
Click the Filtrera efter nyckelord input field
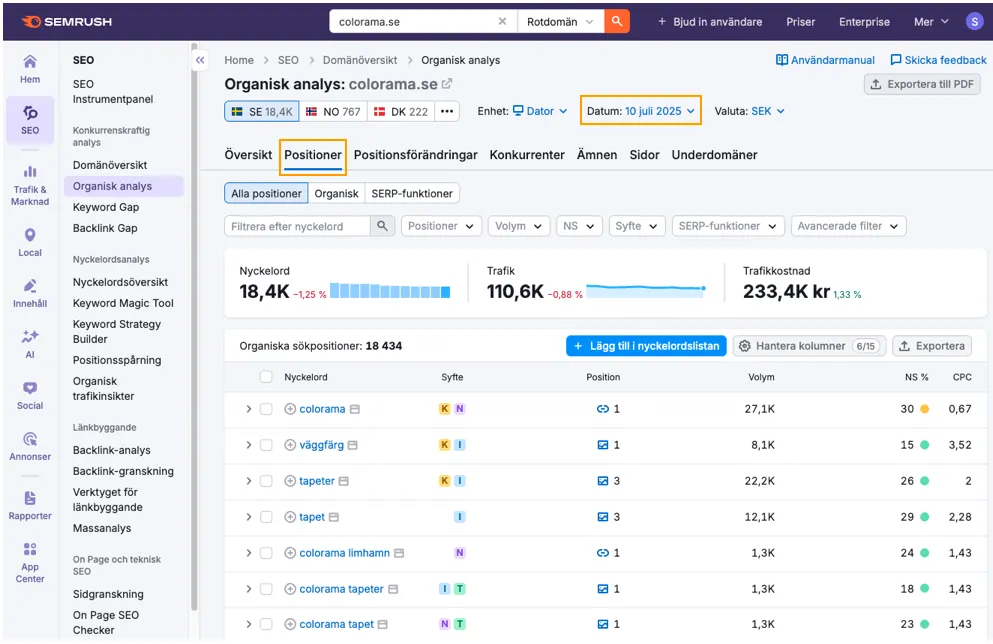click(x=297, y=226)
